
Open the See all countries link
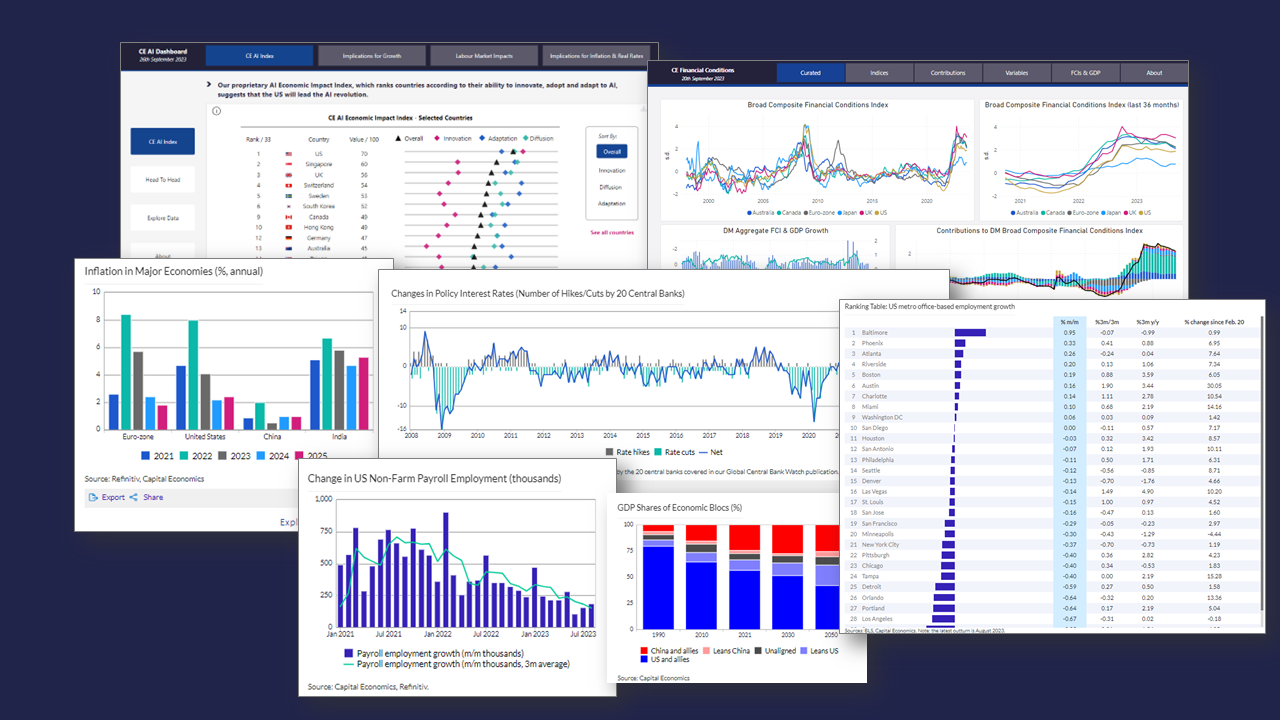pyautogui.click(x=611, y=232)
